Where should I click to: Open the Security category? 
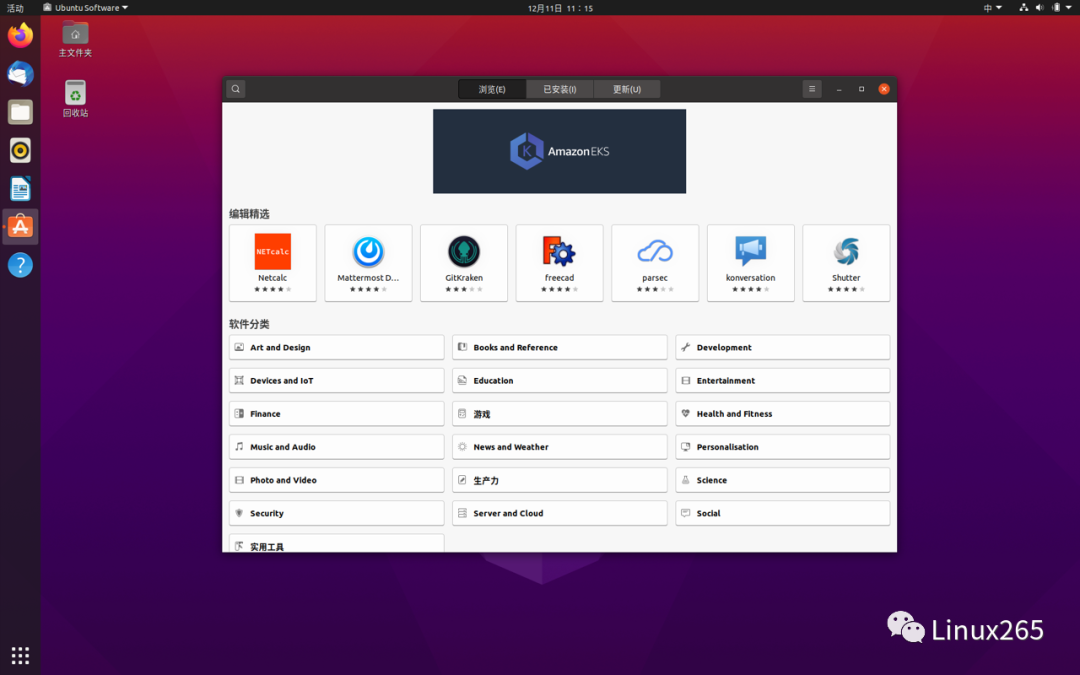[337, 513]
